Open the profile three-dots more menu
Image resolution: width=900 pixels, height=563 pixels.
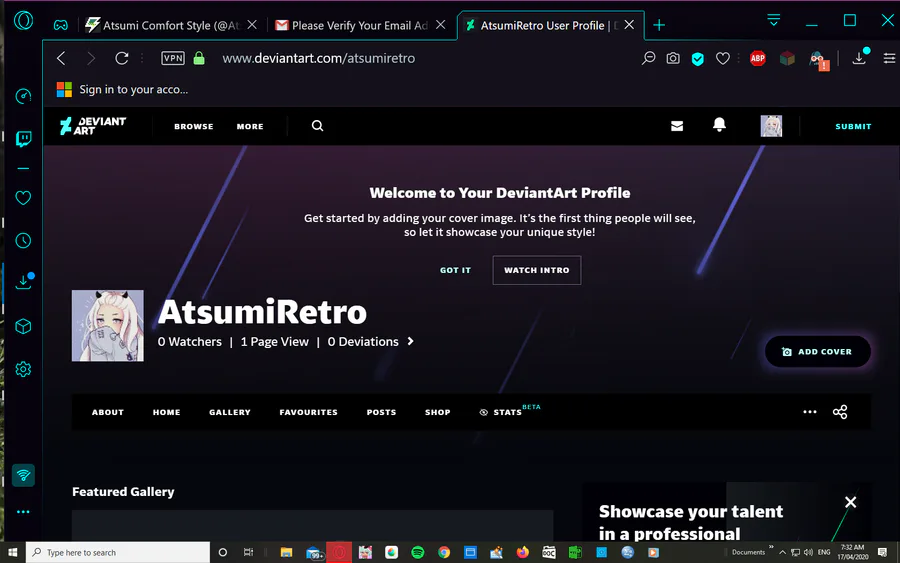click(810, 411)
